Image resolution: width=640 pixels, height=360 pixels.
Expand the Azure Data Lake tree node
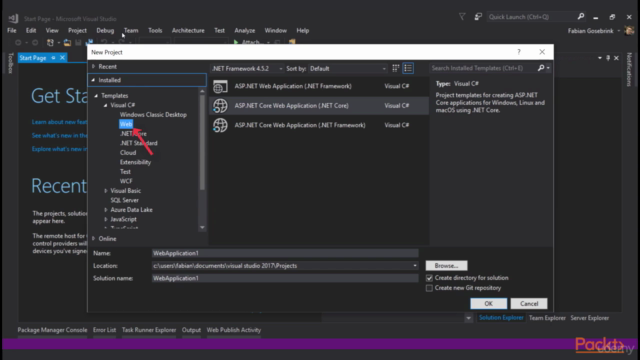pos(106,210)
